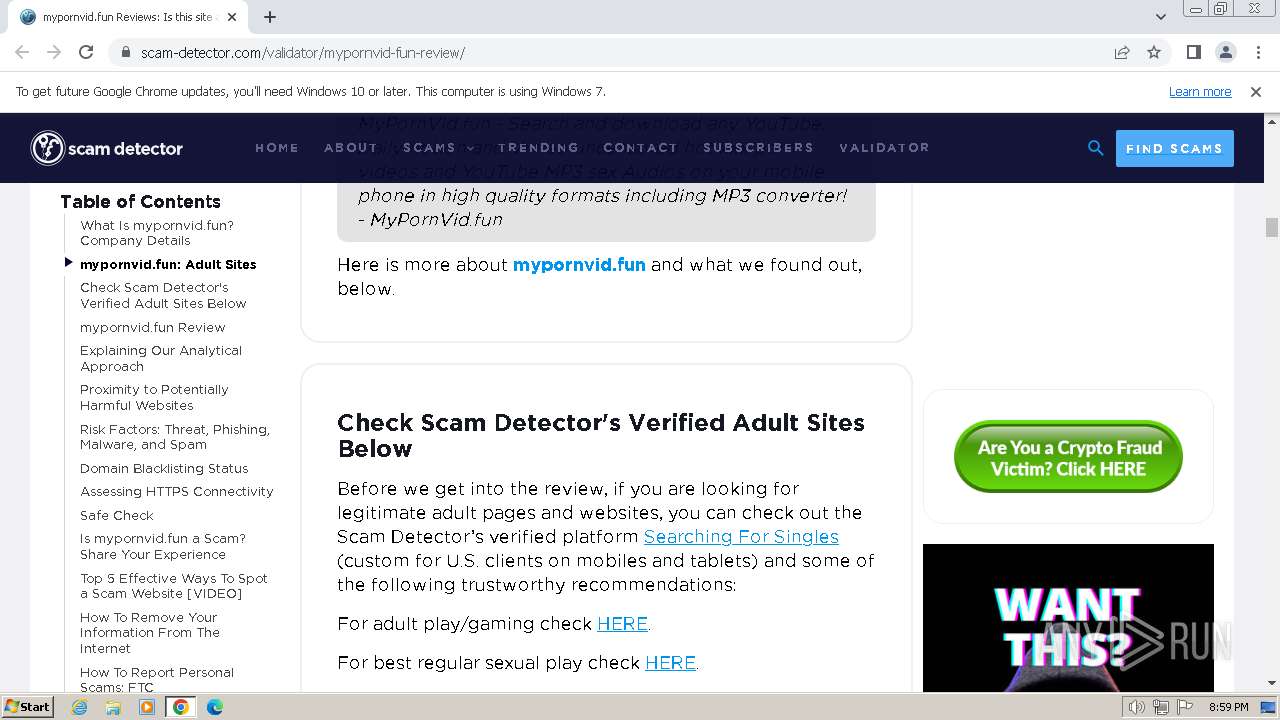Launch Internet Explorer from taskbar
1280x720 pixels.
click(80, 707)
